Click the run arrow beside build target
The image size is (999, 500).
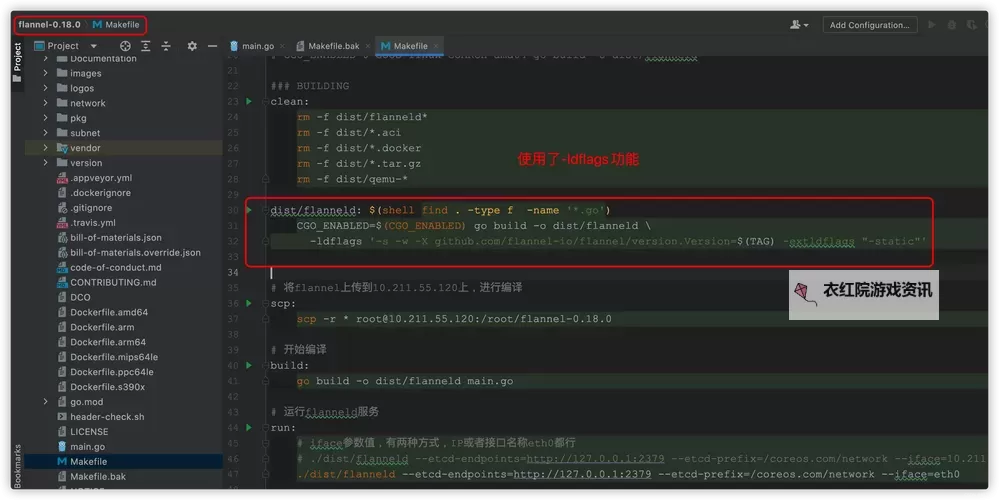(249, 365)
